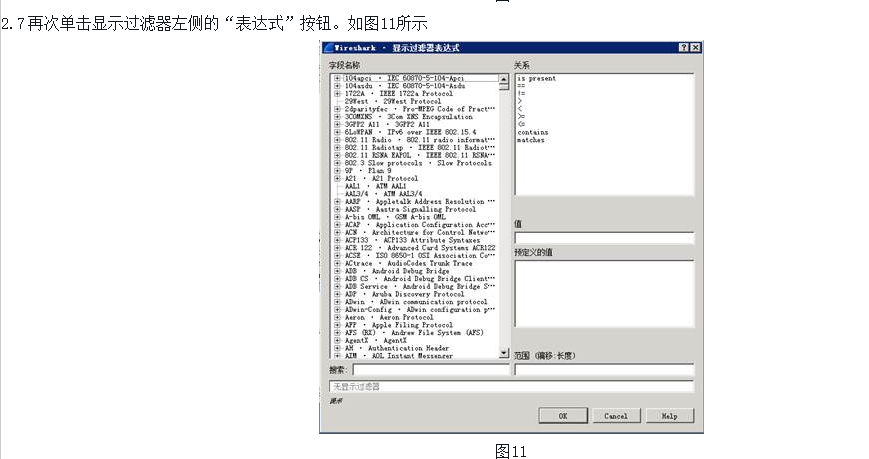Select the AFS (RX) Andrew File System row

click(x=414, y=333)
